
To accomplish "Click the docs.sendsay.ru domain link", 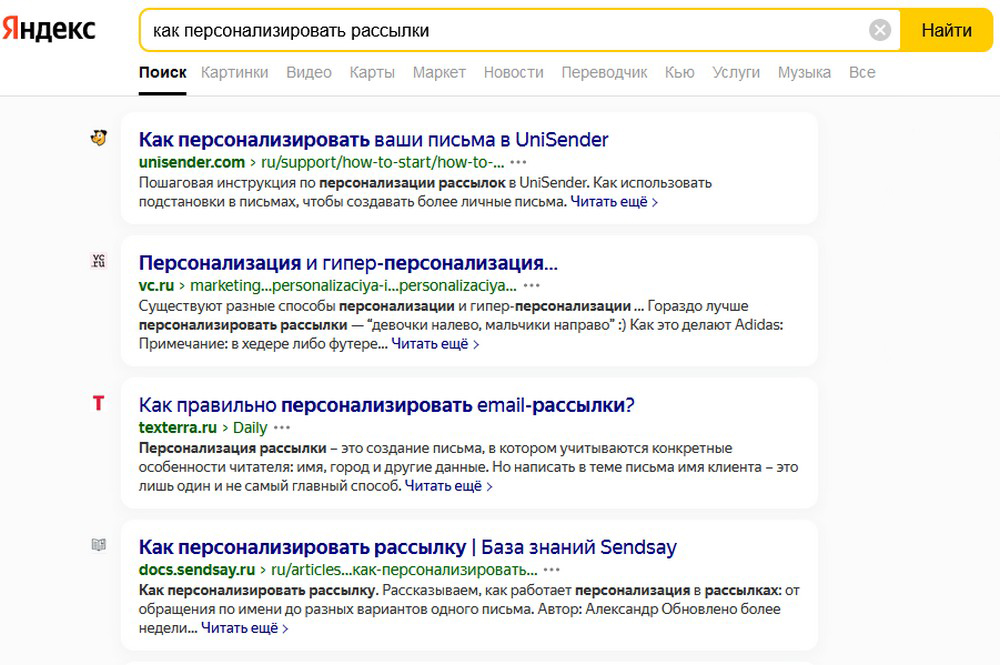I will [x=197, y=569].
